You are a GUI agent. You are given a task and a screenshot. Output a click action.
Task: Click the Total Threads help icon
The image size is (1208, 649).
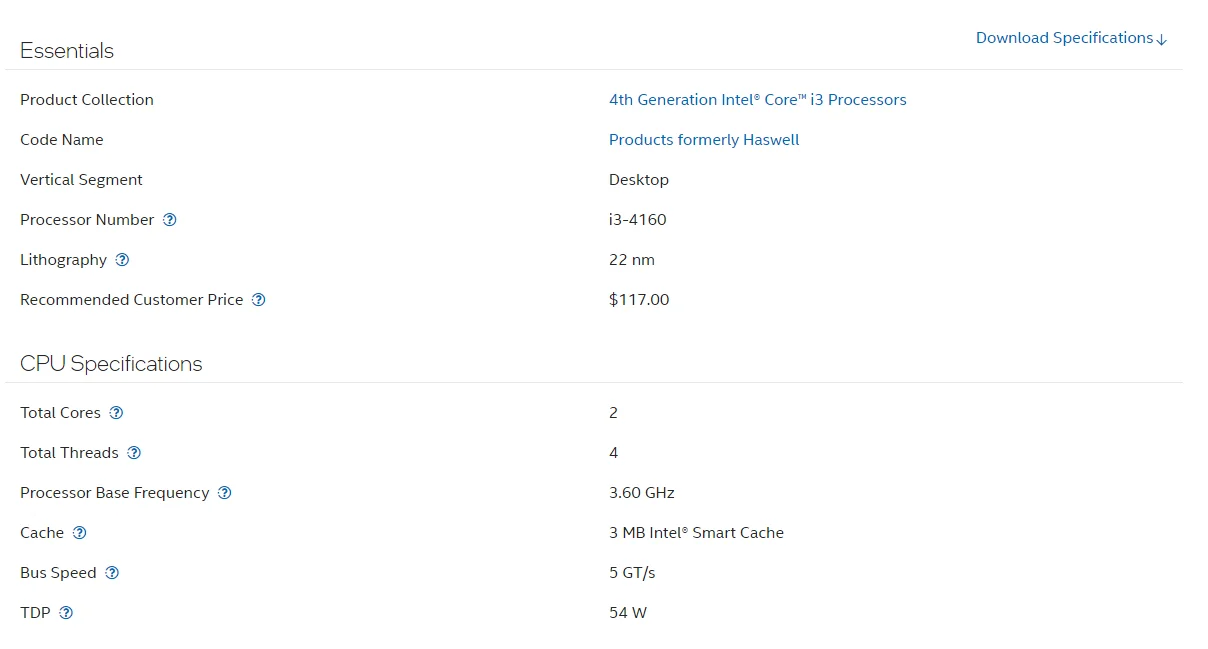pyautogui.click(x=134, y=453)
